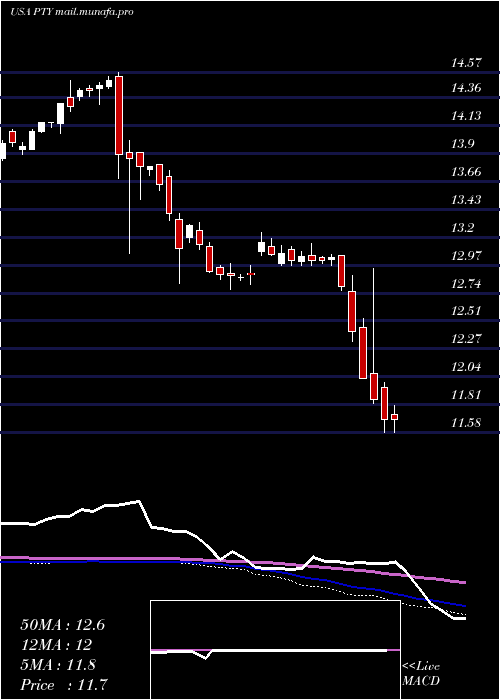Click the 12.51 price axis label
Screen dimensions: 500x700
(466, 311)
